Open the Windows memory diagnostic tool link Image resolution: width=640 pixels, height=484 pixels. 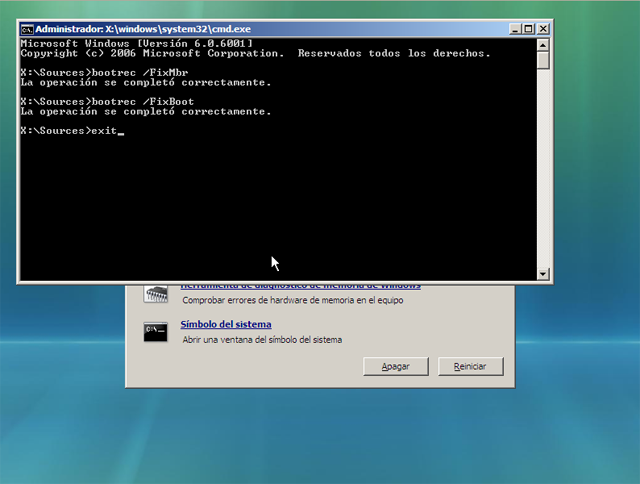click(300, 287)
